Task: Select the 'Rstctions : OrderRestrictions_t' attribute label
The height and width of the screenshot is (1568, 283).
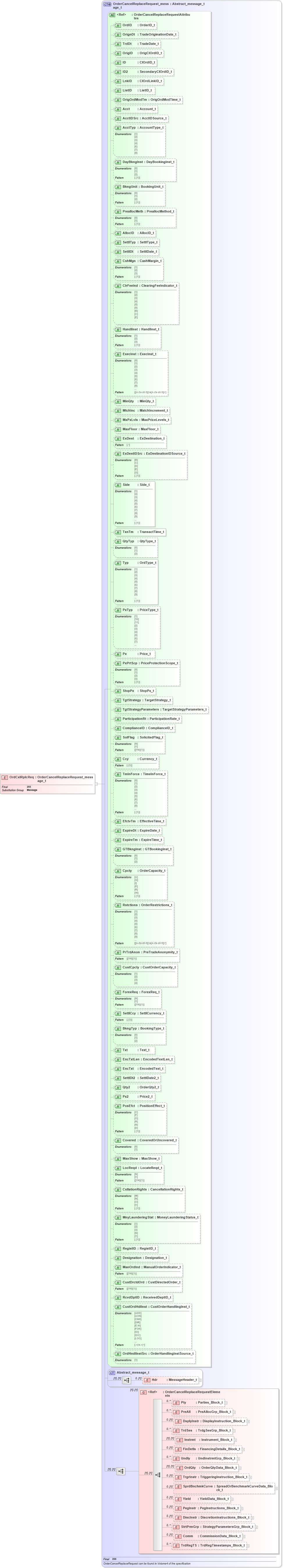Action: pyautogui.click(x=147, y=905)
